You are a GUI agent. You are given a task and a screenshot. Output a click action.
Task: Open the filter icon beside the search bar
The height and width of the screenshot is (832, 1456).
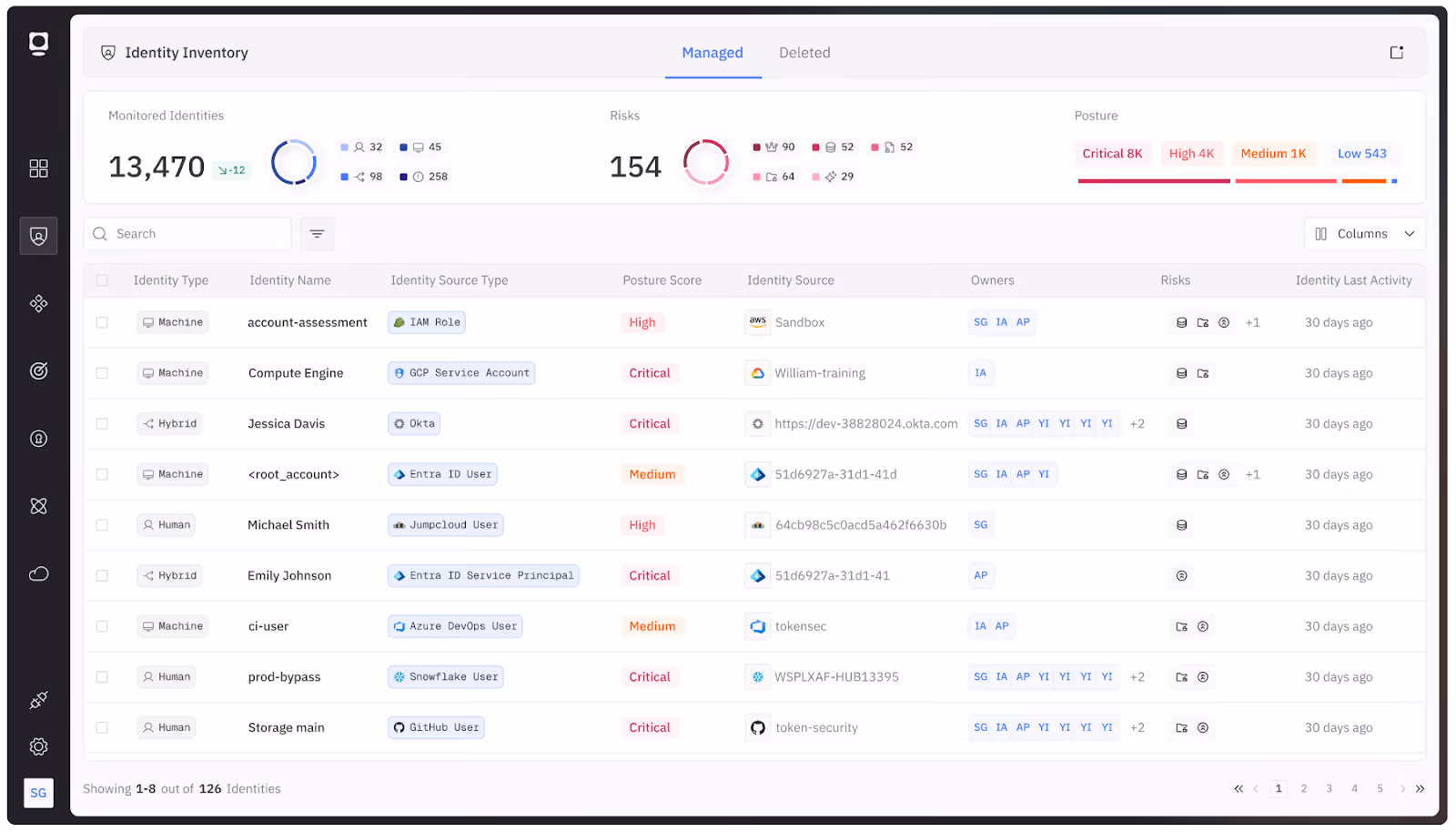317,233
